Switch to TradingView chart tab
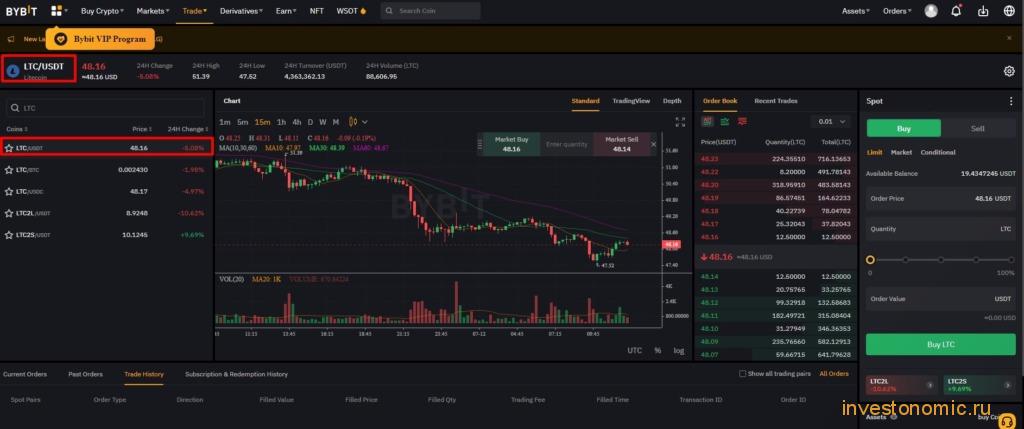The width and height of the screenshot is (1024, 429). tap(631, 101)
